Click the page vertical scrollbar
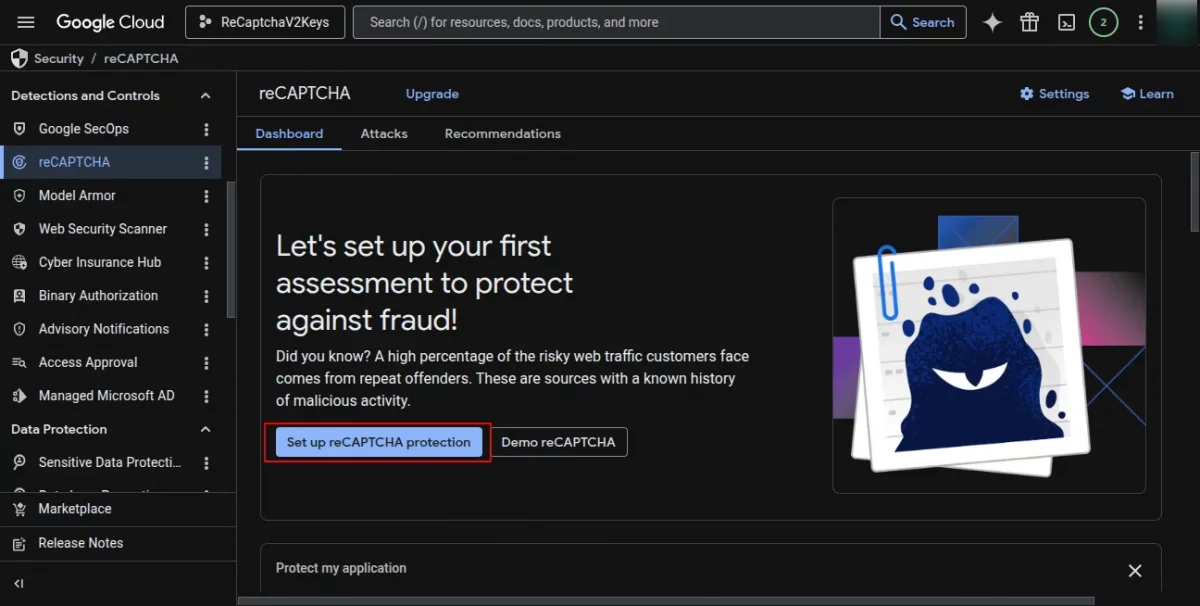The width and height of the screenshot is (1200, 606). [x=1194, y=192]
